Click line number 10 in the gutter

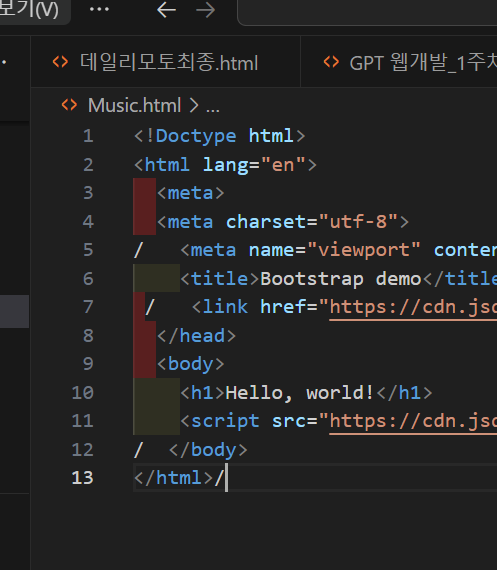point(83,393)
